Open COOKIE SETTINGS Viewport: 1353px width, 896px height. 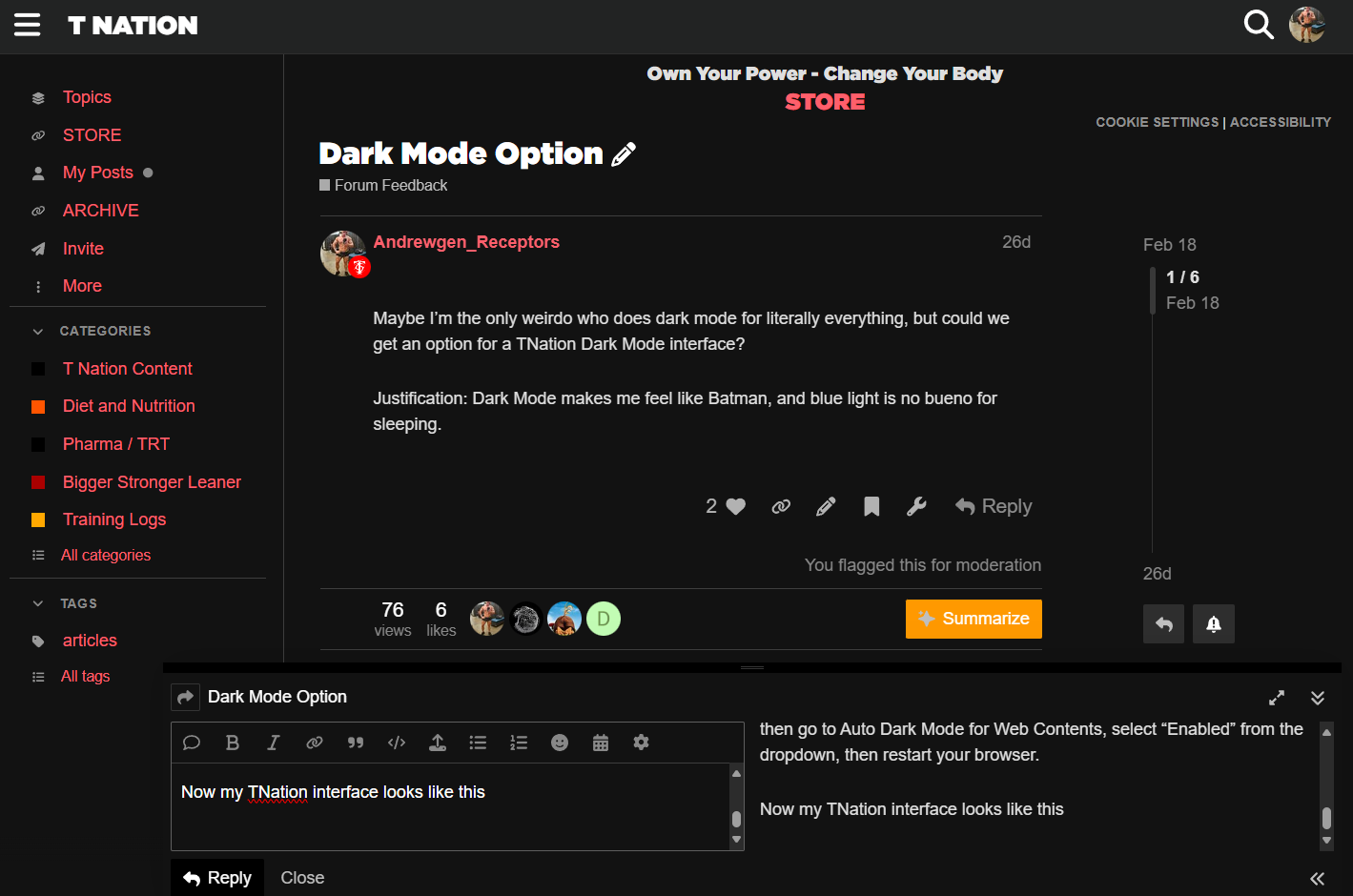coord(1157,122)
